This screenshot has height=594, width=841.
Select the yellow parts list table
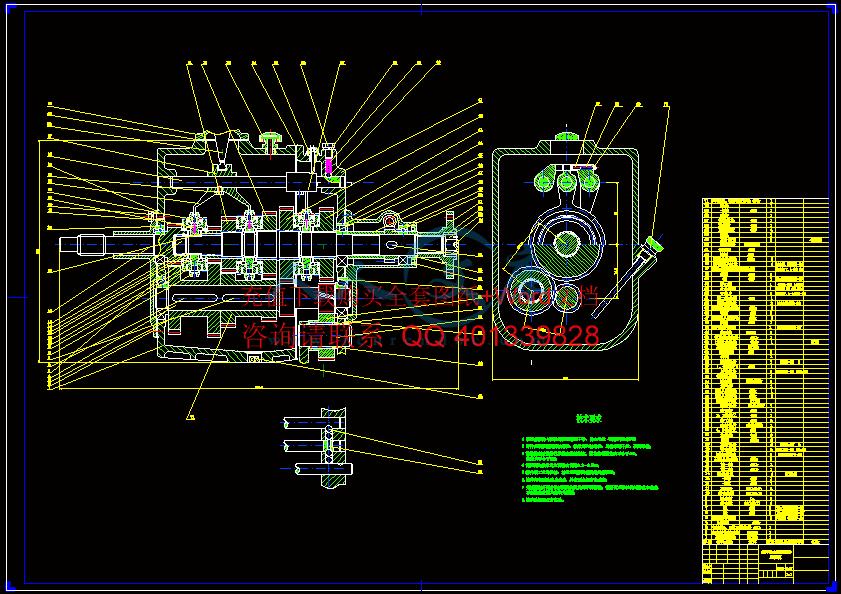765,371
